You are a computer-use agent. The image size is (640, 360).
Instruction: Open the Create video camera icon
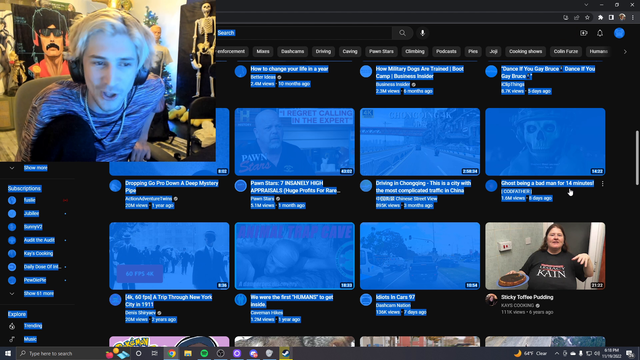tap(584, 33)
